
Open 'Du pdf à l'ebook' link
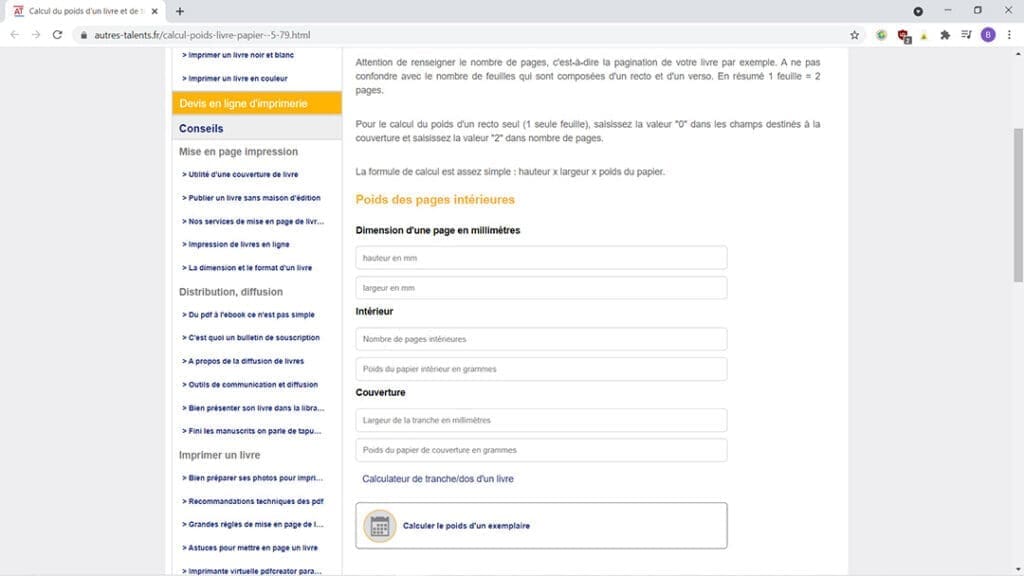point(248,315)
